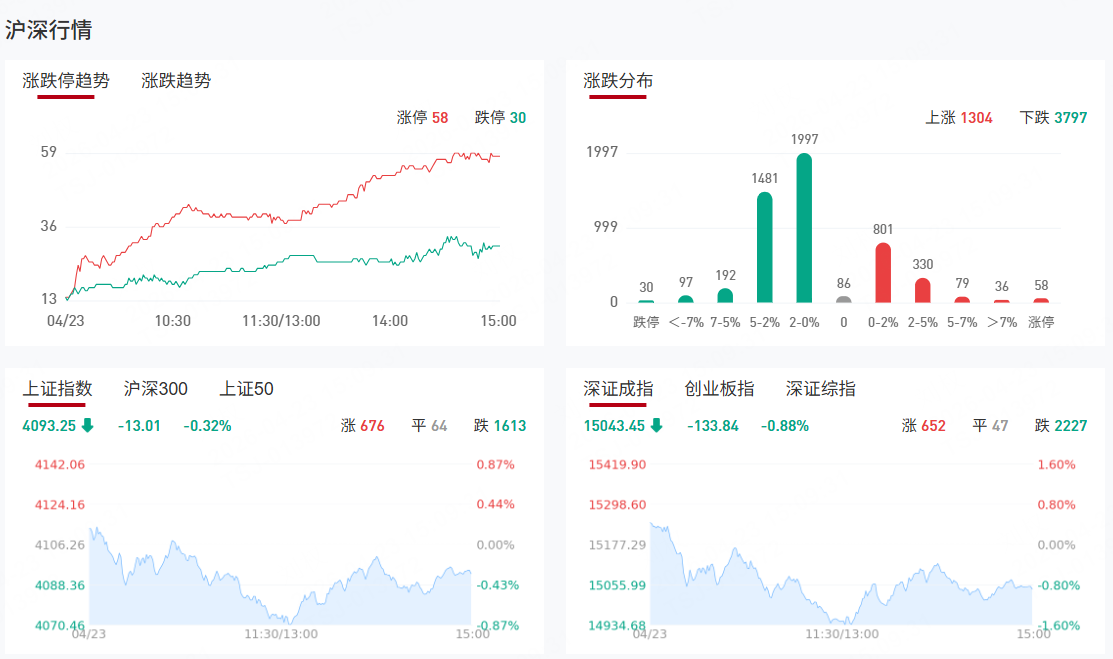Open the 沪深300 index tab
The height and width of the screenshot is (659, 1113).
point(155,389)
